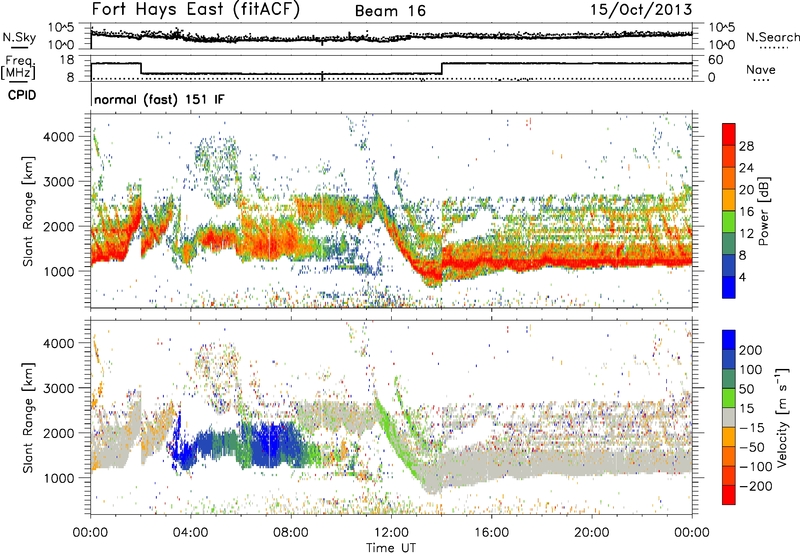Click the "Fort Hays East (fitACF)" title

(x=196, y=10)
